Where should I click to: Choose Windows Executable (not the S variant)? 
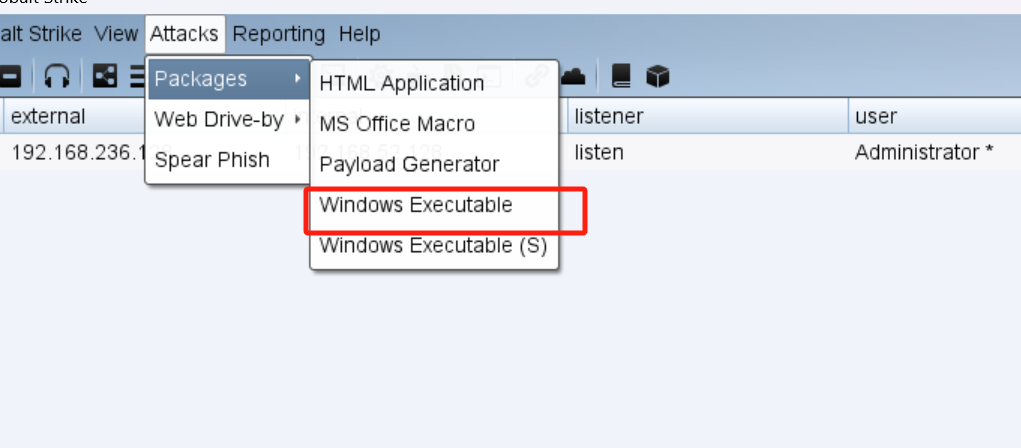pyautogui.click(x=416, y=205)
